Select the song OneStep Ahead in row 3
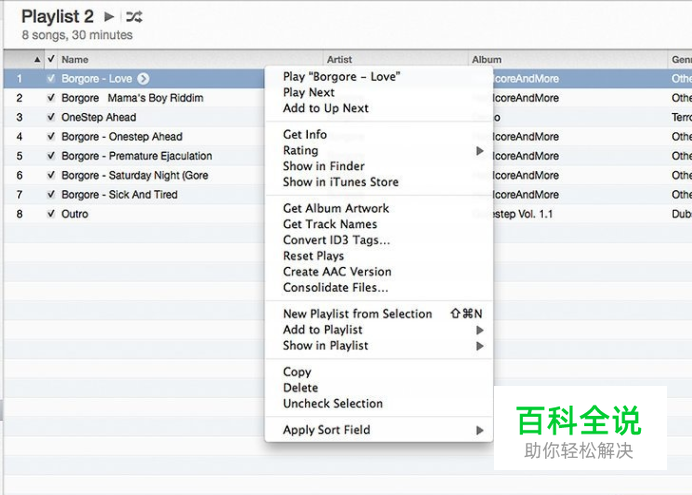This screenshot has width=692, height=495. 99,117
